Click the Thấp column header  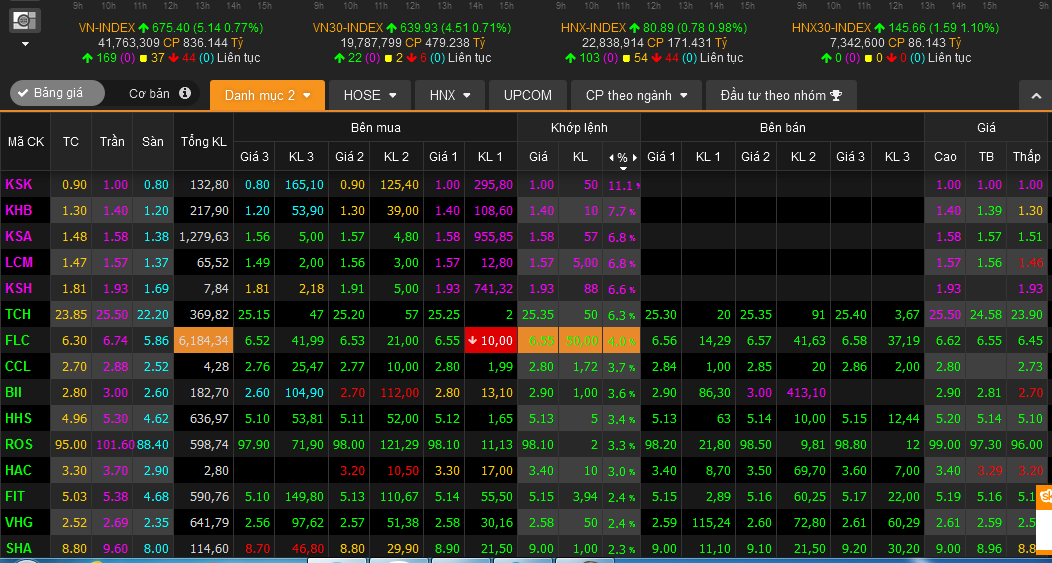pyautogui.click(x=1027, y=157)
